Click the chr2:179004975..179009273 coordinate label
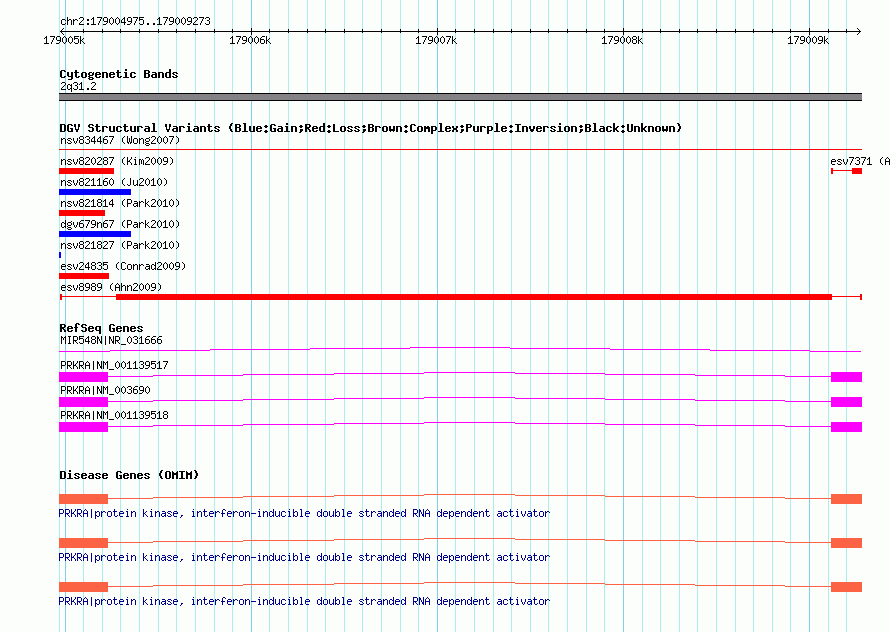Viewport: 890px width, 632px height. (x=135, y=21)
